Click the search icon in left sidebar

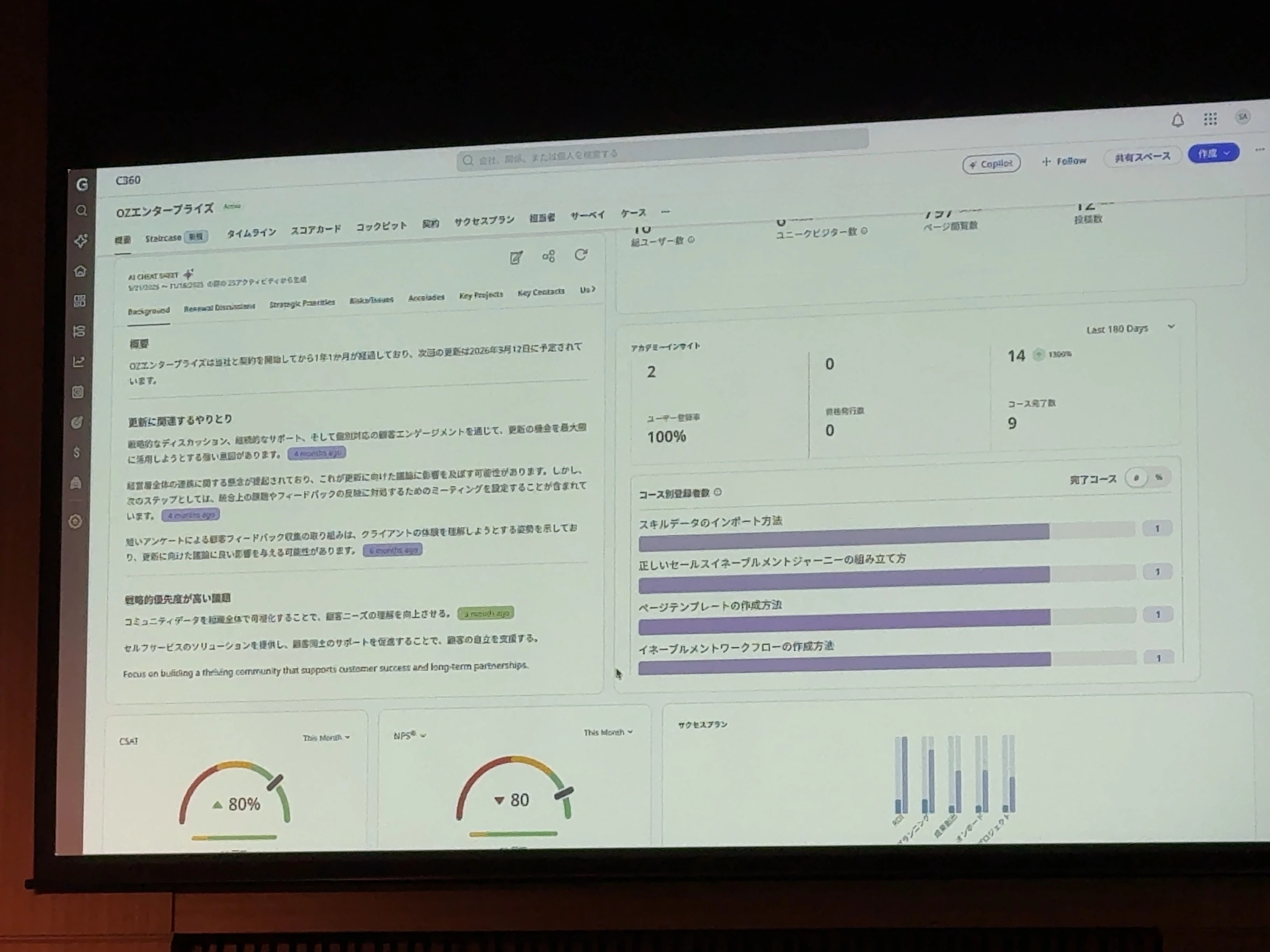click(x=82, y=211)
